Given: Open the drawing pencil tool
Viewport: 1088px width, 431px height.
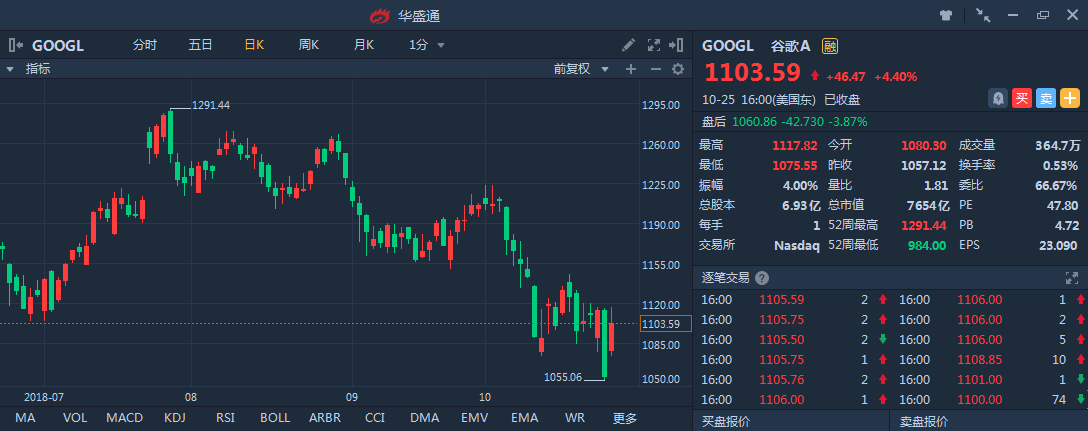Looking at the screenshot, I should click(628, 45).
